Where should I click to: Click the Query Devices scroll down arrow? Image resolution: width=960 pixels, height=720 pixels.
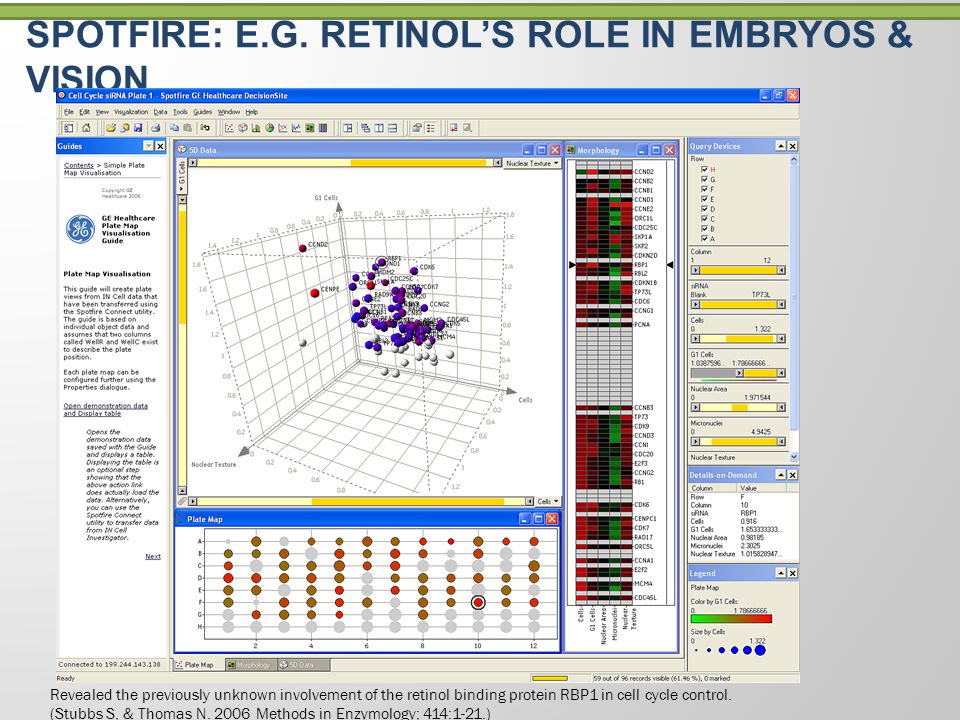[x=794, y=457]
